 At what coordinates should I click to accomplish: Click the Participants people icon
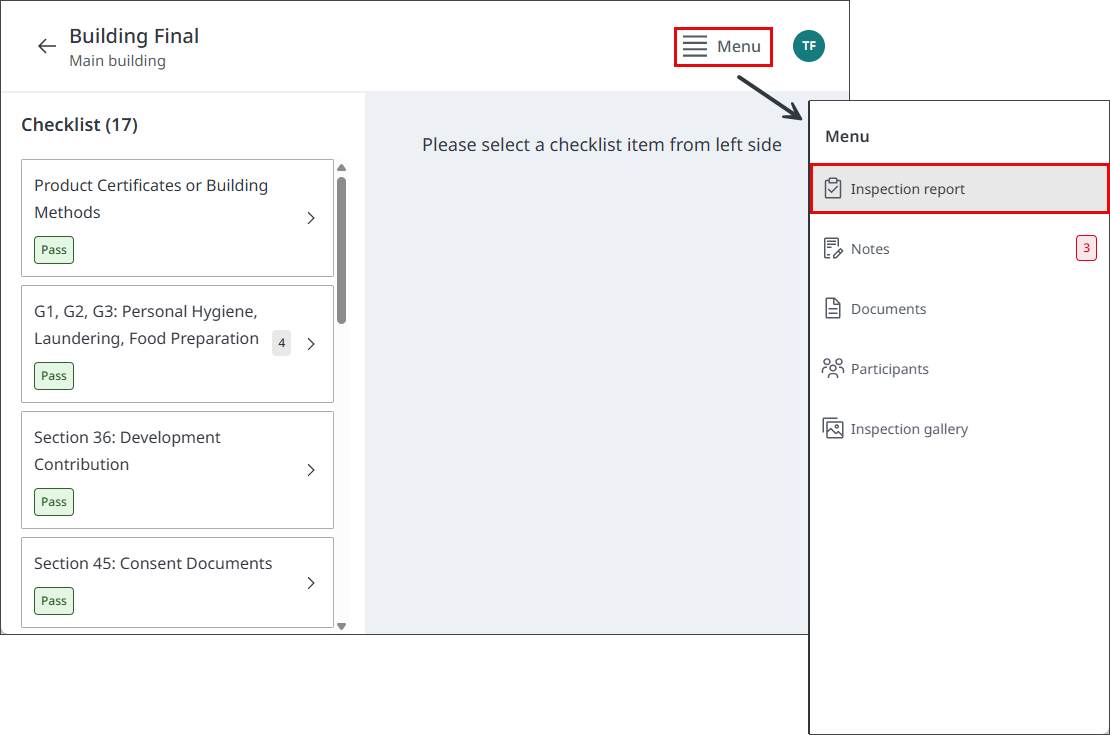[x=833, y=368]
